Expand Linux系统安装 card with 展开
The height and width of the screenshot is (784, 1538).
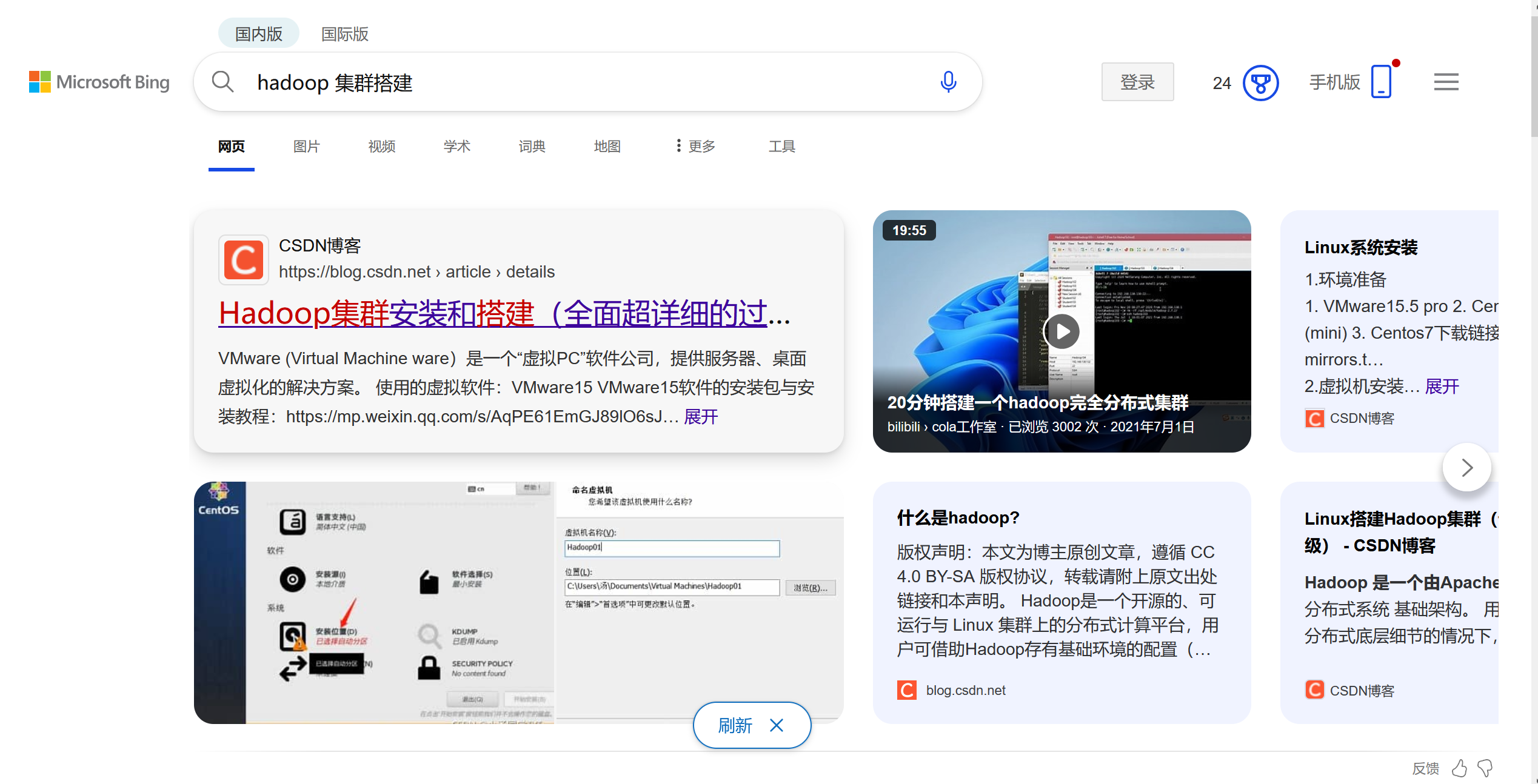click(x=1442, y=386)
